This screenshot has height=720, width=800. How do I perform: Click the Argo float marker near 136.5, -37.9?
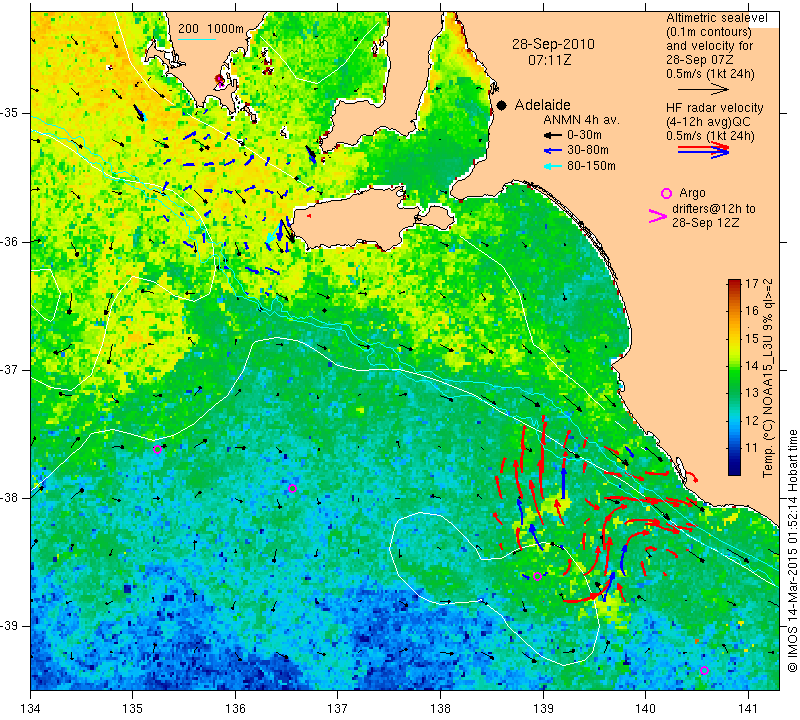coord(292,489)
